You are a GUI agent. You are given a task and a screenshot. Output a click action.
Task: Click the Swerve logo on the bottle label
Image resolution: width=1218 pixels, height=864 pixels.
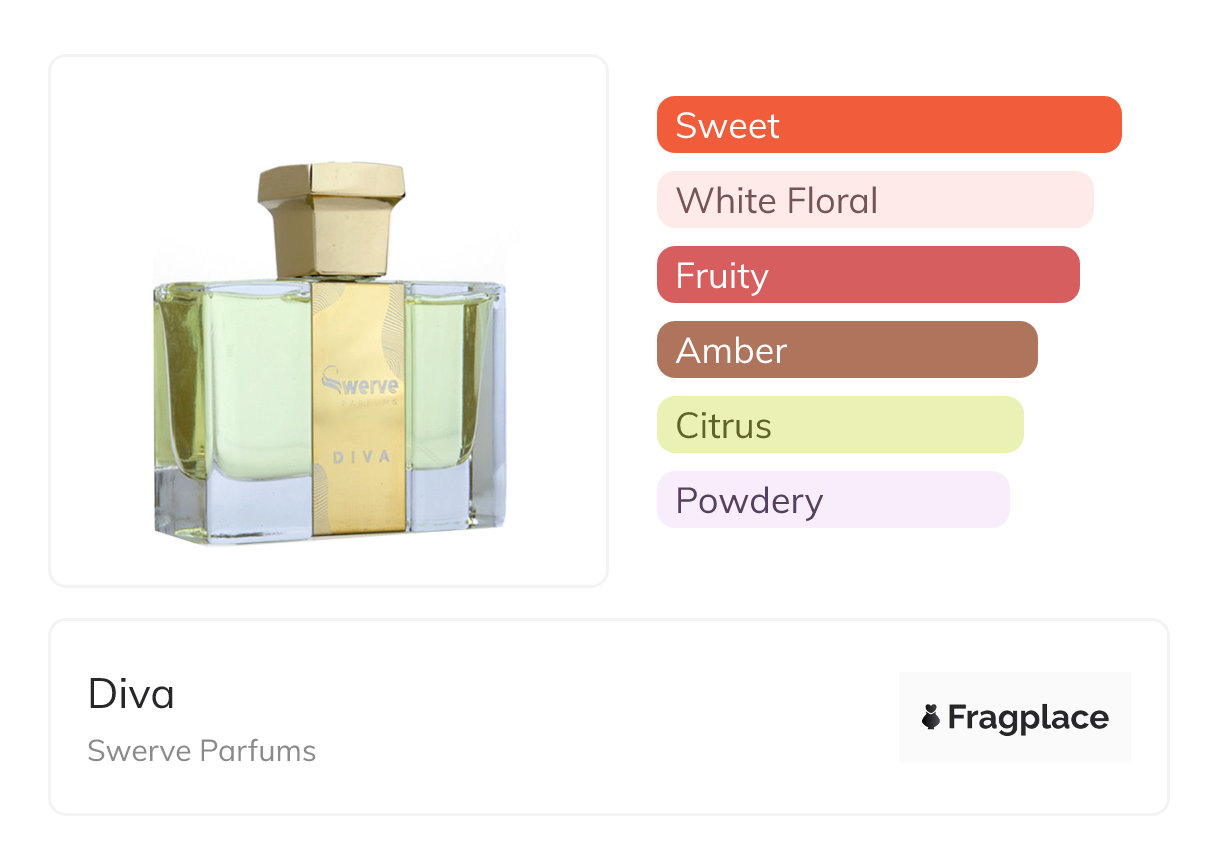[x=358, y=385]
